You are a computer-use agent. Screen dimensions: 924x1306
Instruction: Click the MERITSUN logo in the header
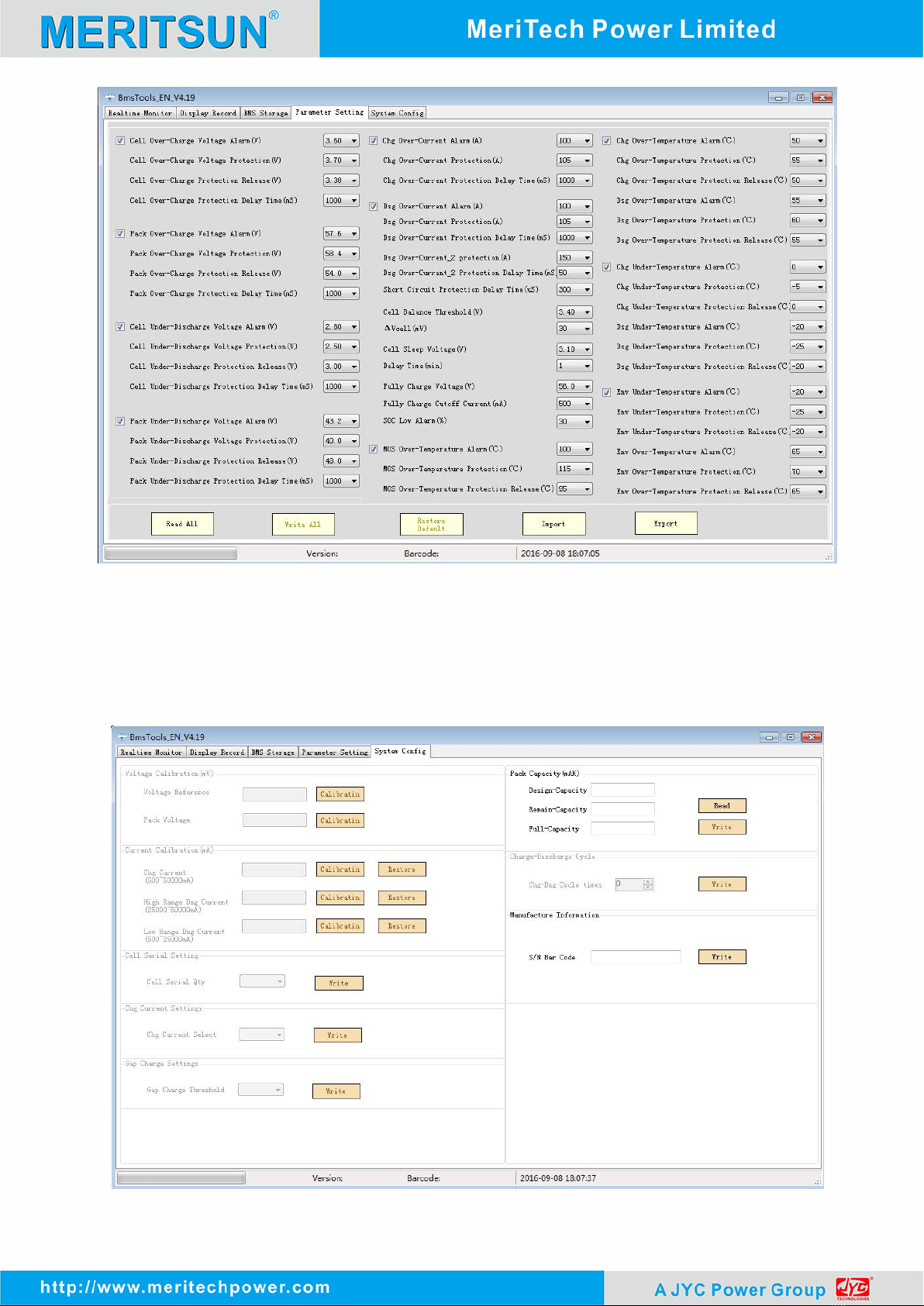[159, 30]
